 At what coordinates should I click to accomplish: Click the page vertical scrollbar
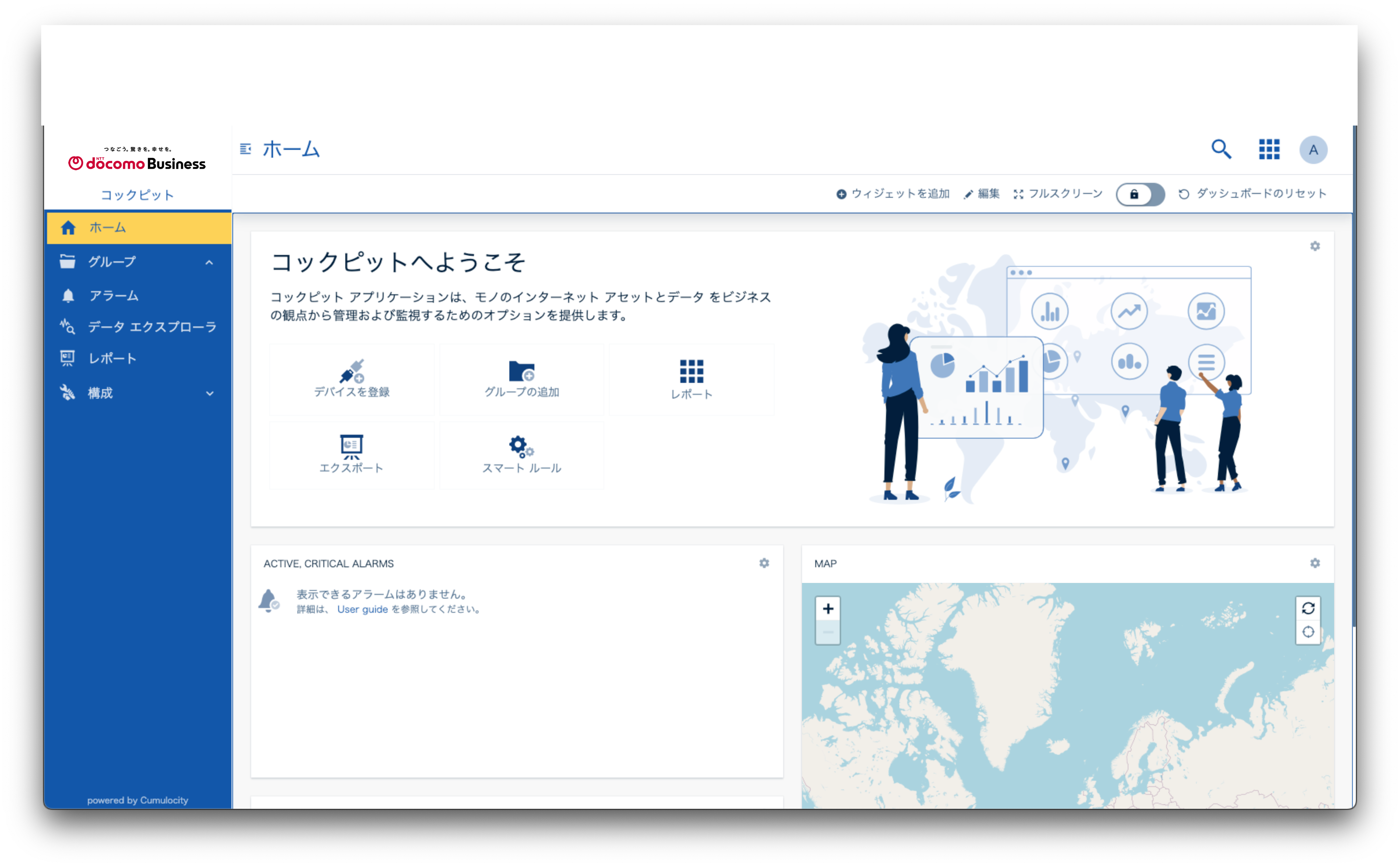point(1354,375)
